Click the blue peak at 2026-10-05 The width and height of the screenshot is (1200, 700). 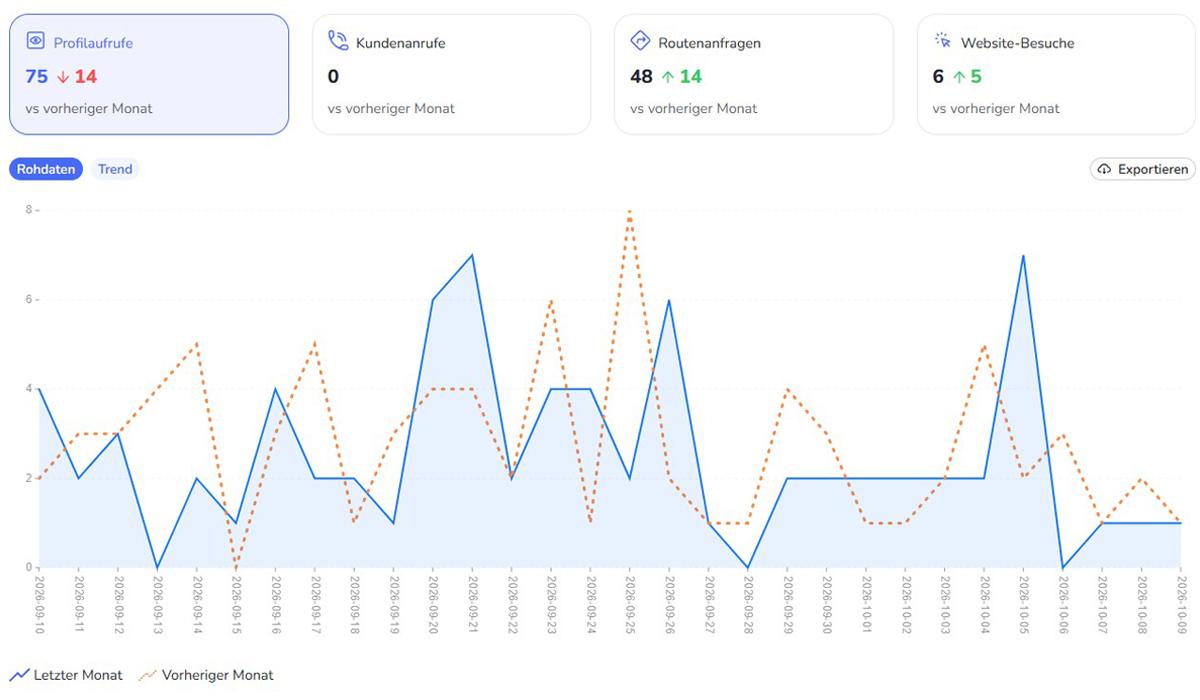click(1023, 255)
